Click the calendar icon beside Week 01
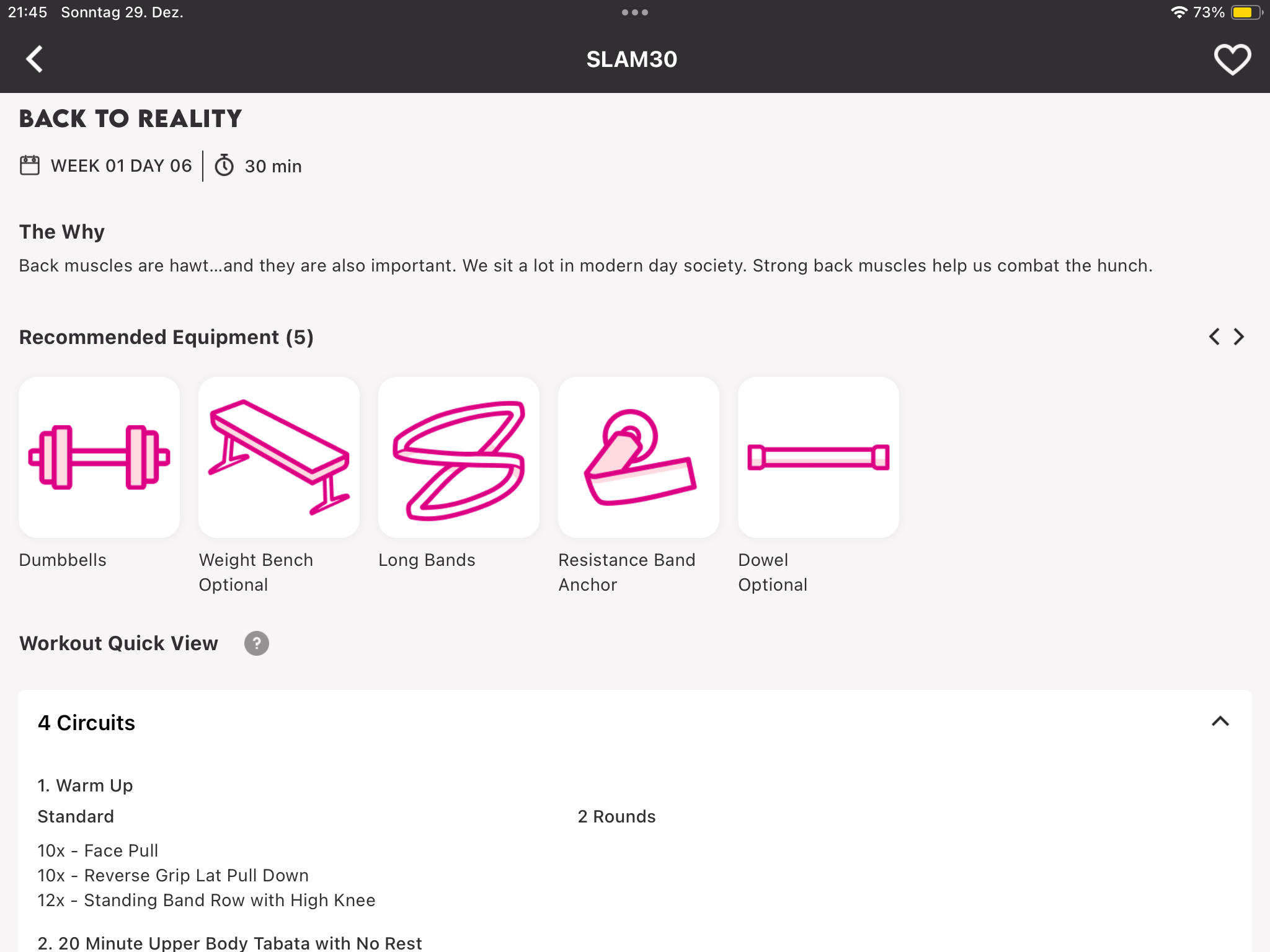Image resolution: width=1270 pixels, height=952 pixels. coord(29,165)
